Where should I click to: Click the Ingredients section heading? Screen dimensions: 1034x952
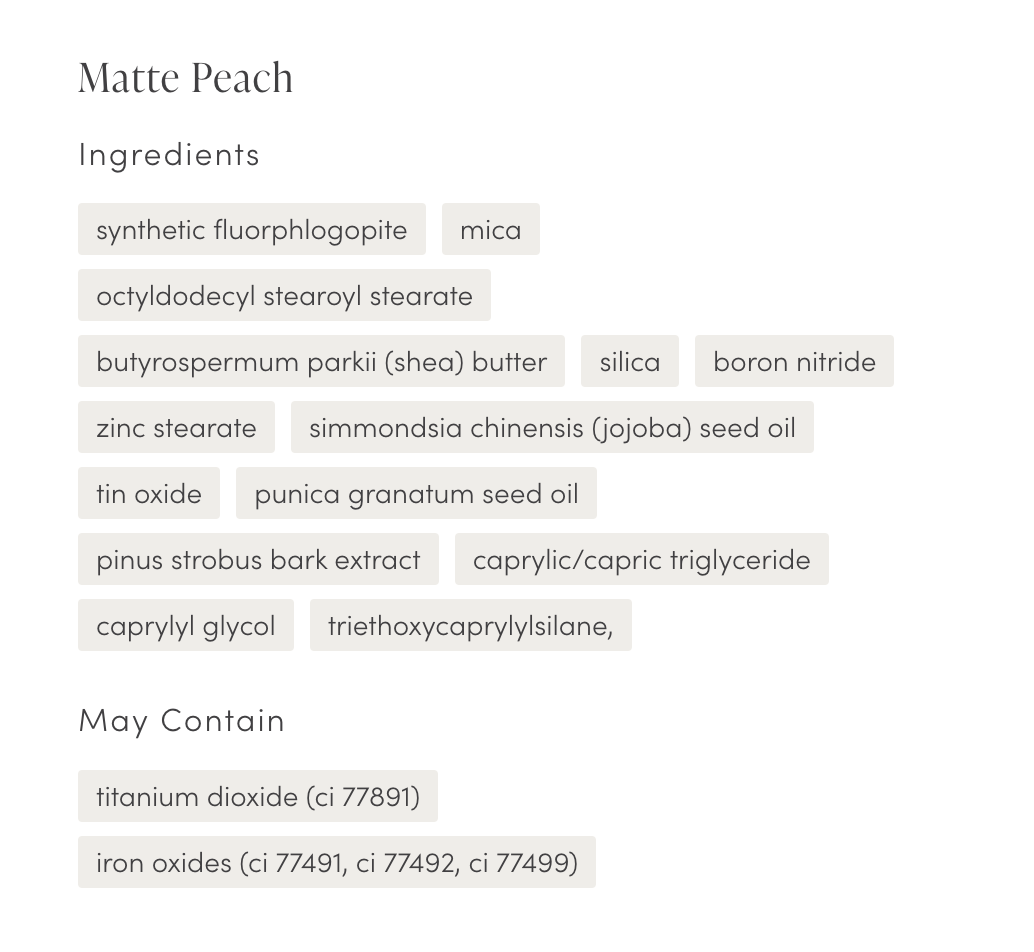point(169,154)
